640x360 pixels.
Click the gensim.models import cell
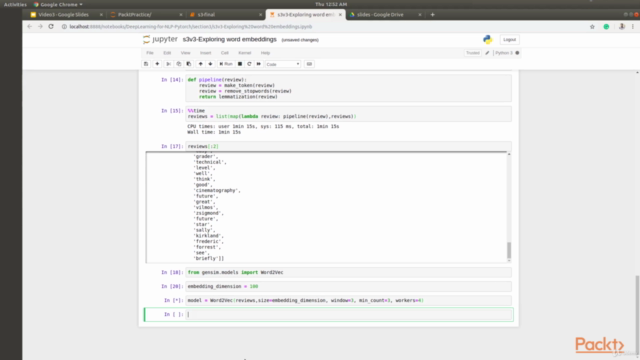pyautogui.click(x=349, y=272)
